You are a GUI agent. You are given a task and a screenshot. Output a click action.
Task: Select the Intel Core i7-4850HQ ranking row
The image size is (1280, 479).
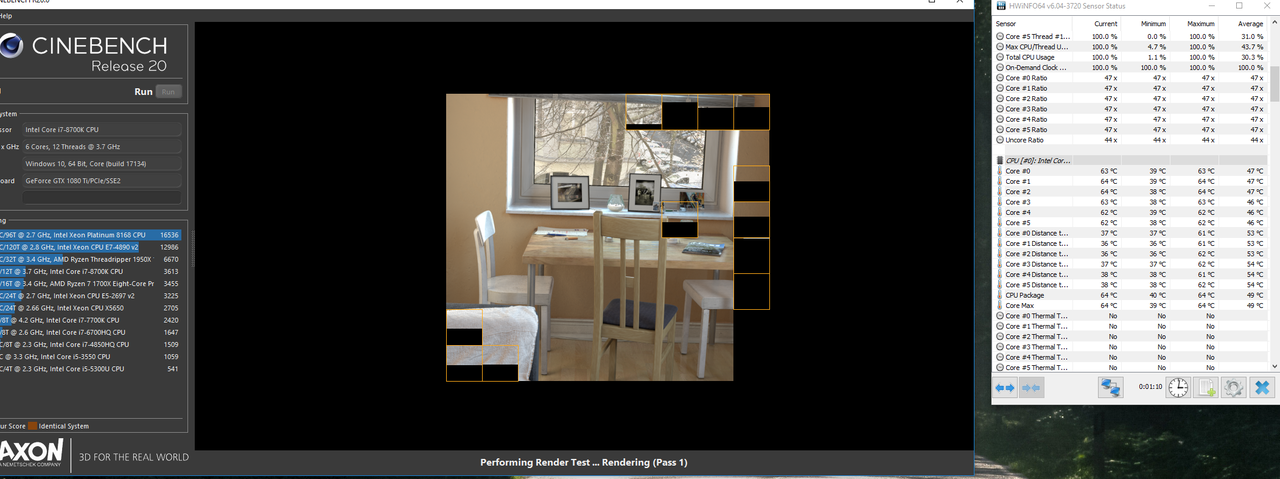[91, 344]
